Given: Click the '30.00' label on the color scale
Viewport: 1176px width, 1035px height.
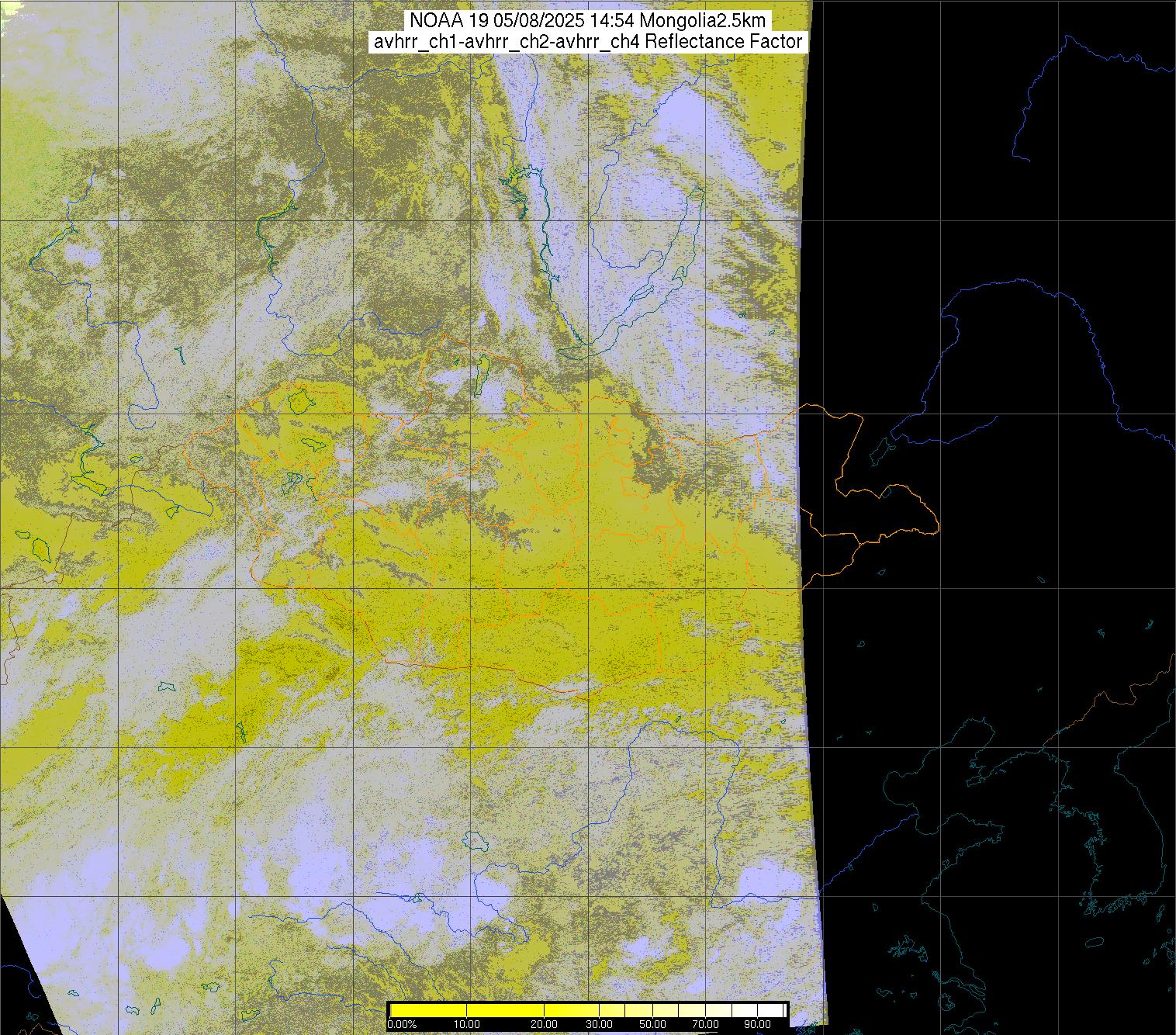Looking at the screenshot, I should [599, 1024].
